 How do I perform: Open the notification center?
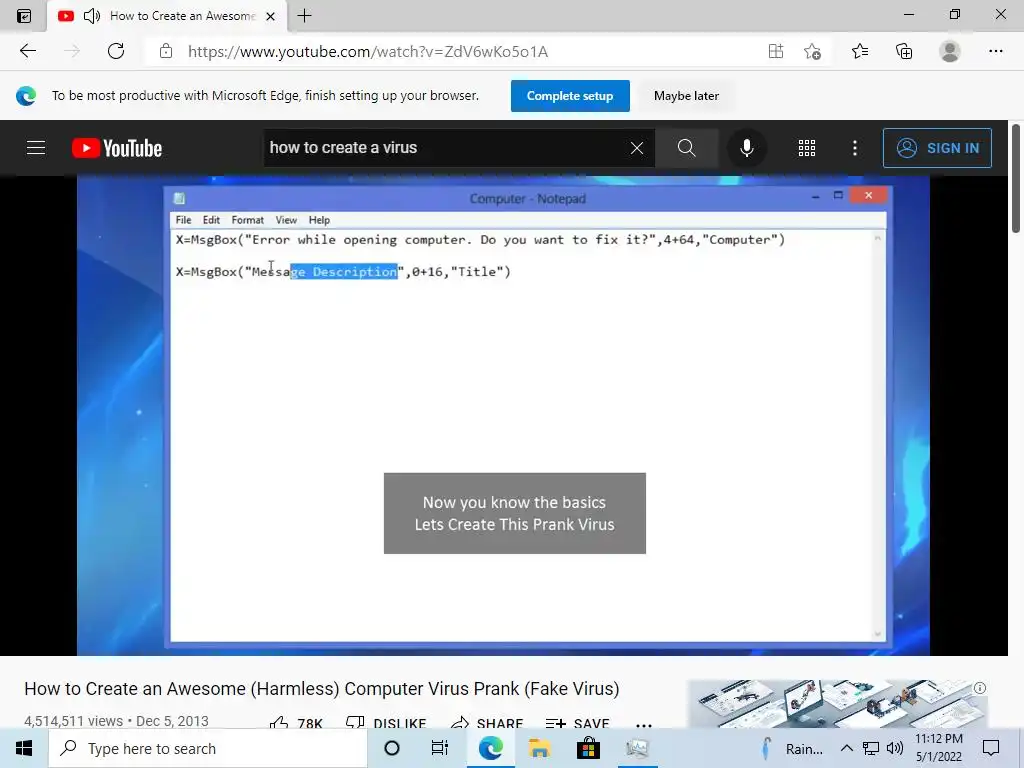[991, 748]
